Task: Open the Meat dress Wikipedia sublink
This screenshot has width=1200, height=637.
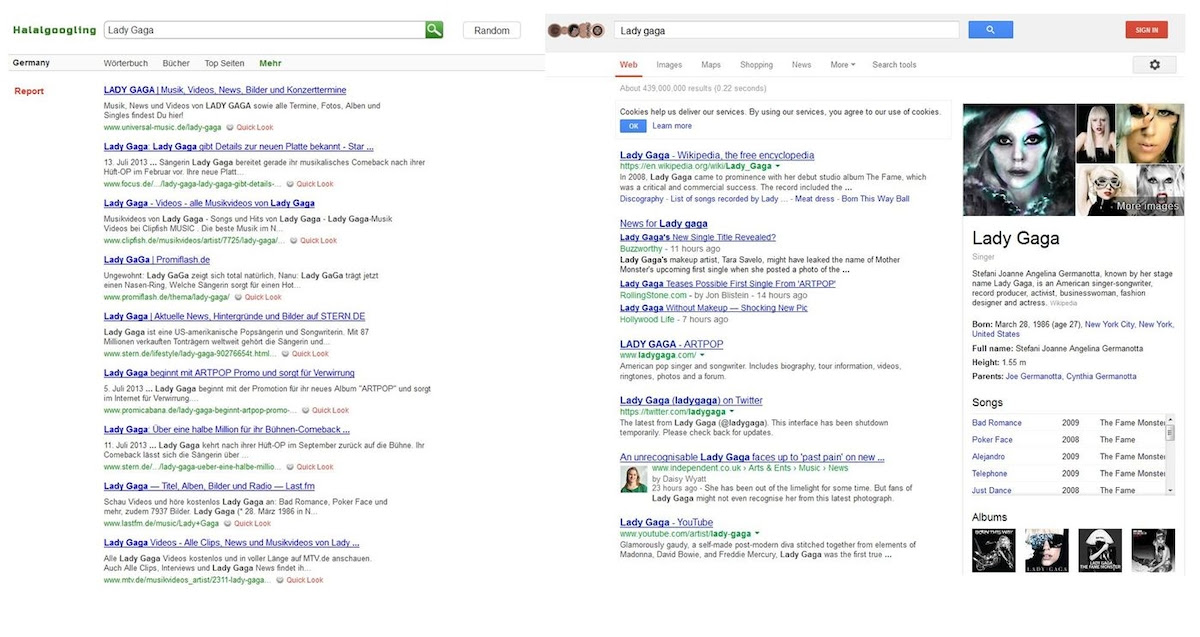Action: point(816,198)
